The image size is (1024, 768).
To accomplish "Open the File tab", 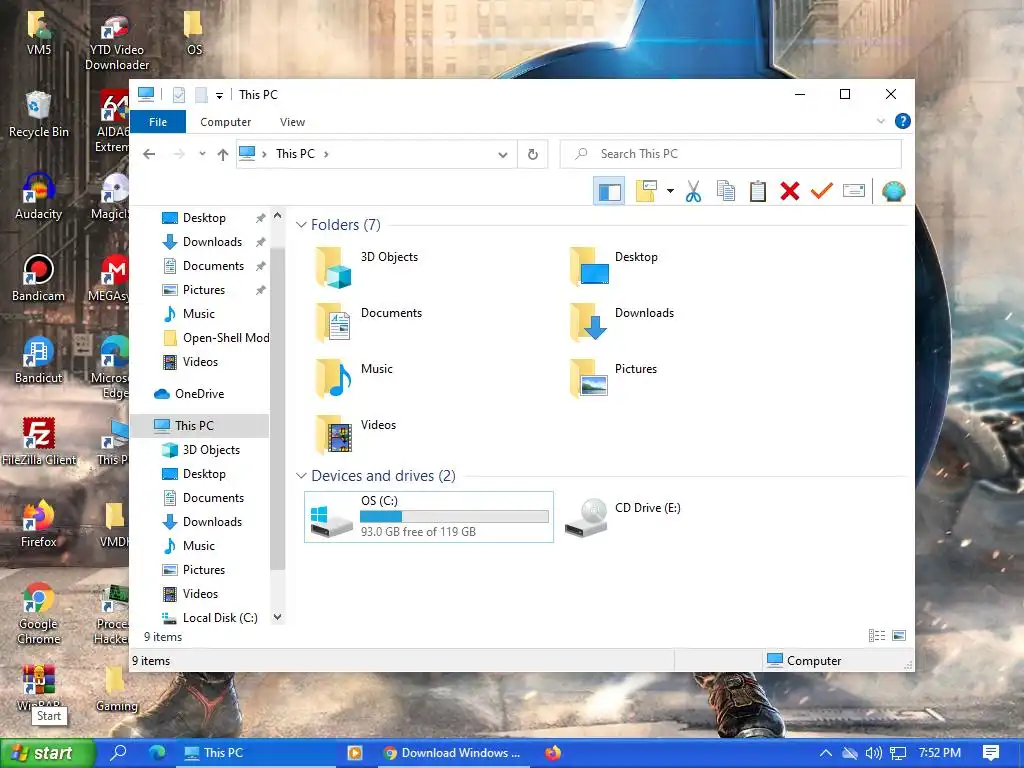I will pyautogui.click(x=158, y=122).
